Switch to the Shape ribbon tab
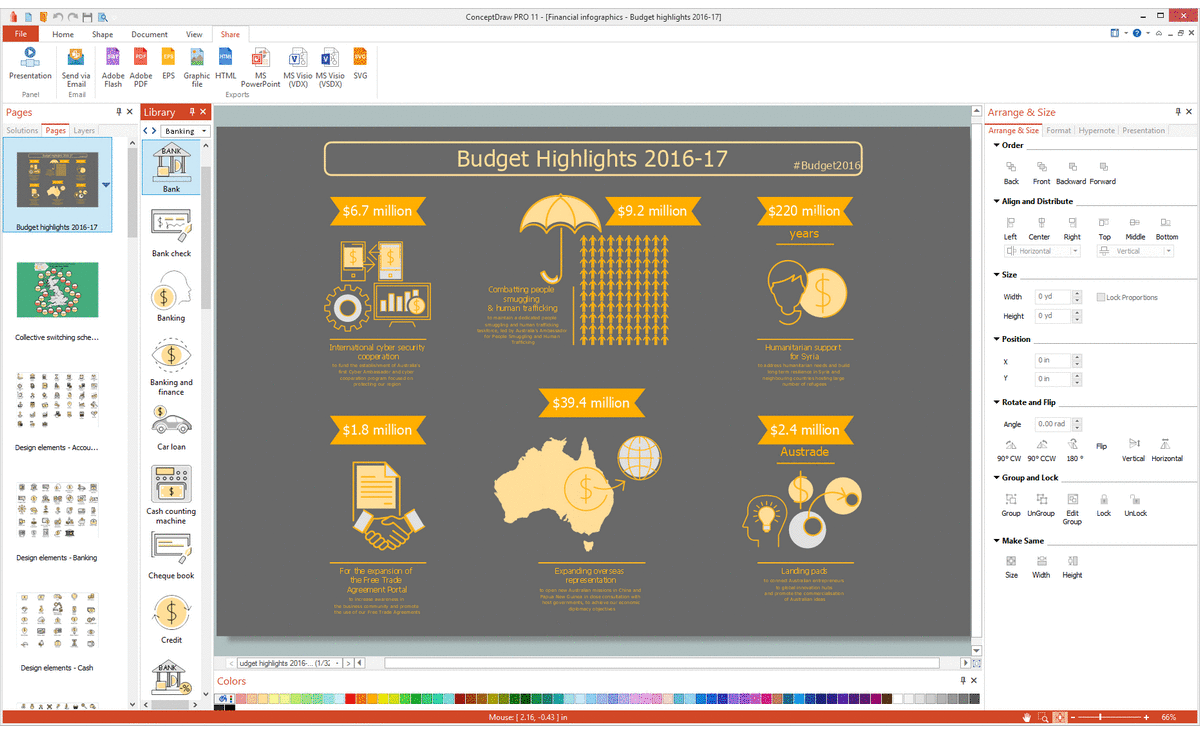 coord(102,34)
